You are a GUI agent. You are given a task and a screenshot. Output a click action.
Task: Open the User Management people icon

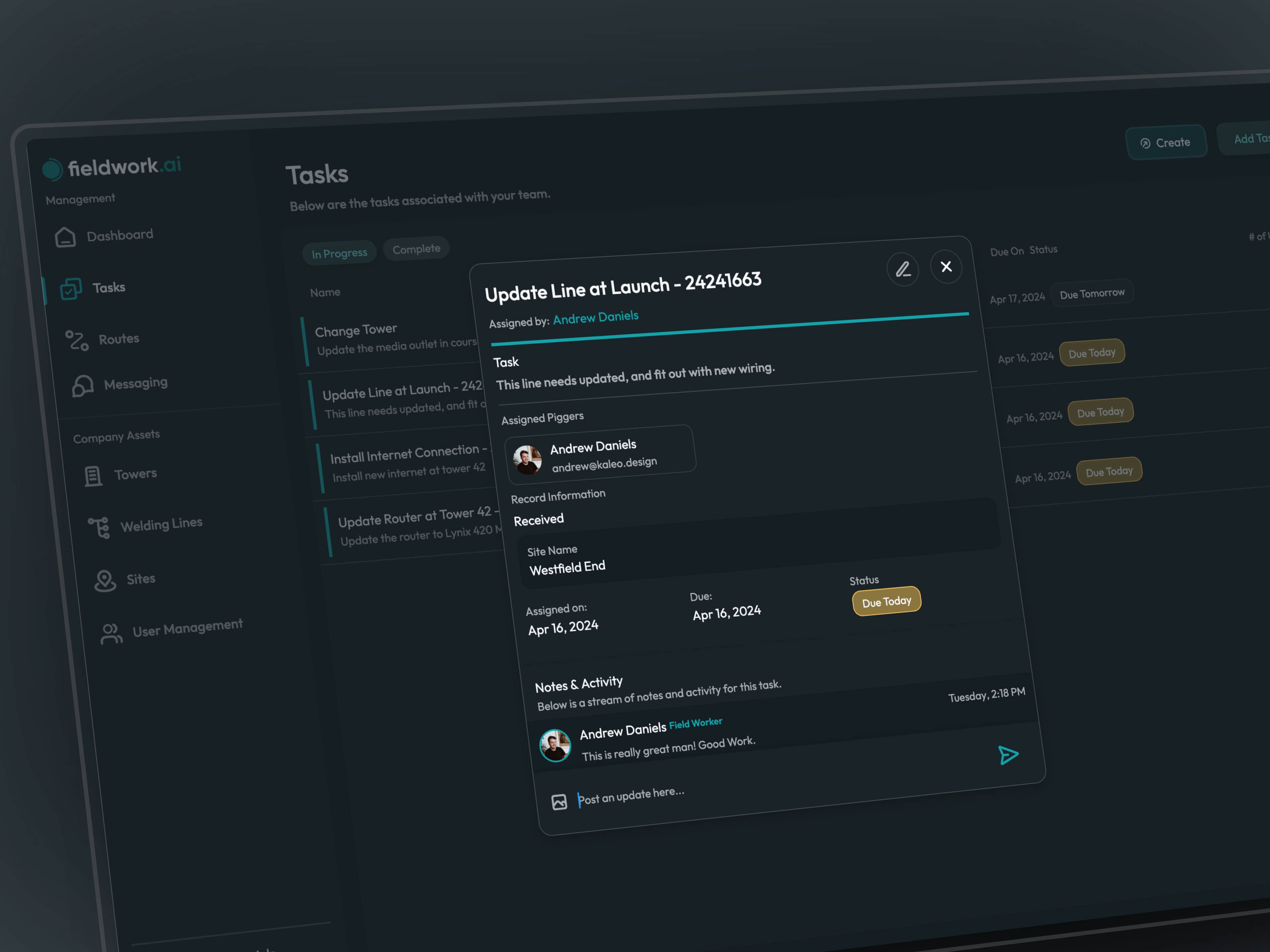coord(111,634)
